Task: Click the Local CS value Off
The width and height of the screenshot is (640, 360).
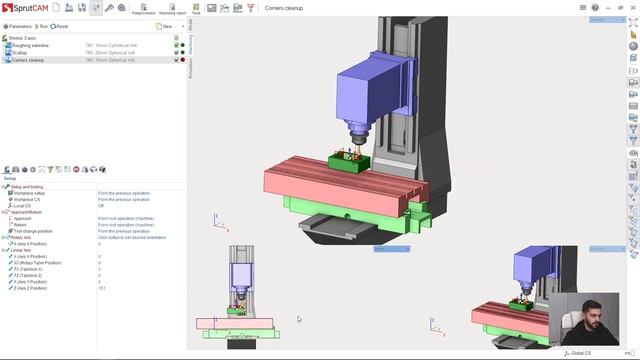Action: (x=101, y=206)
